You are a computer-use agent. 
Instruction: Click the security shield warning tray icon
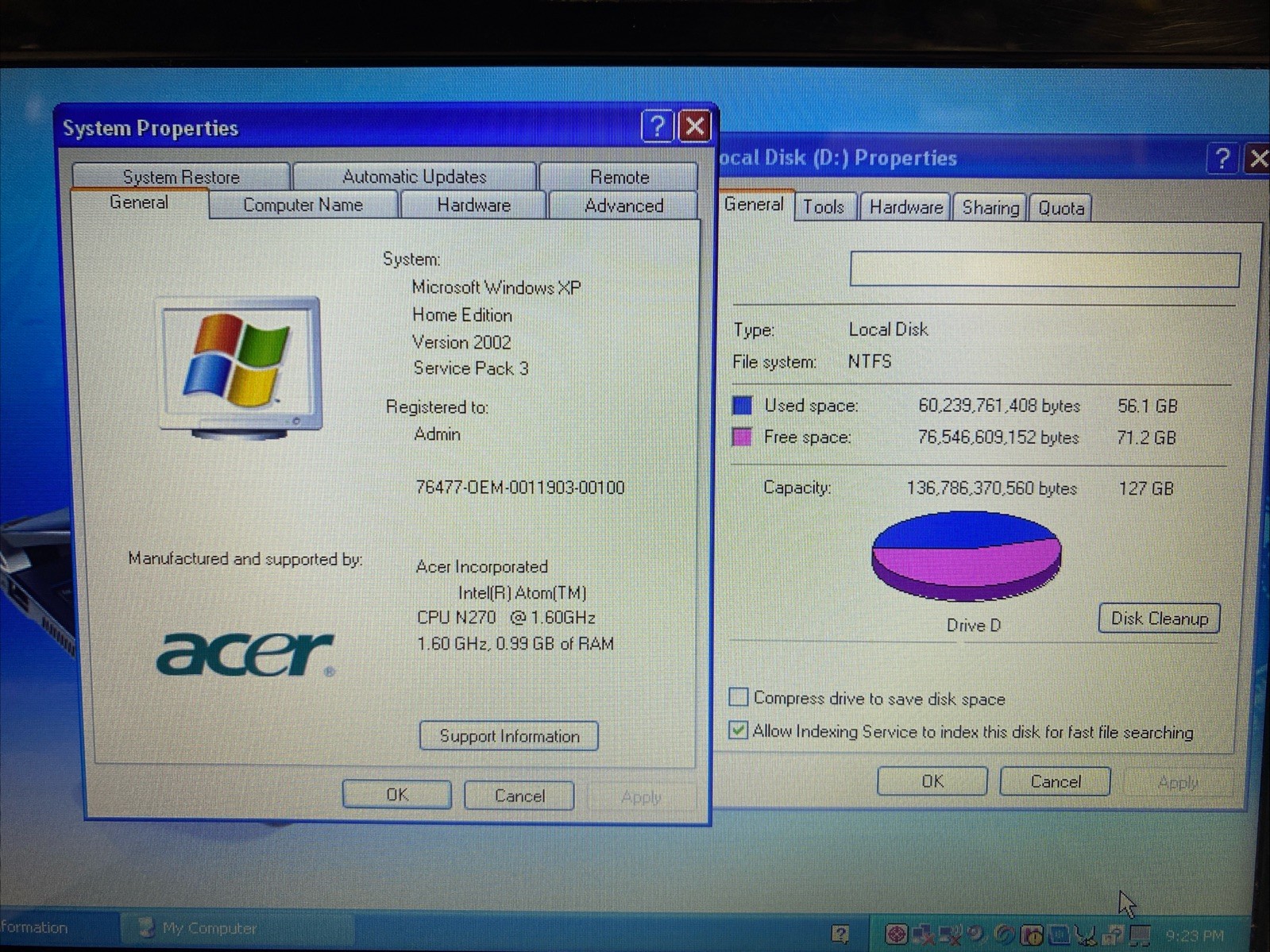(x=1032, y=935)
